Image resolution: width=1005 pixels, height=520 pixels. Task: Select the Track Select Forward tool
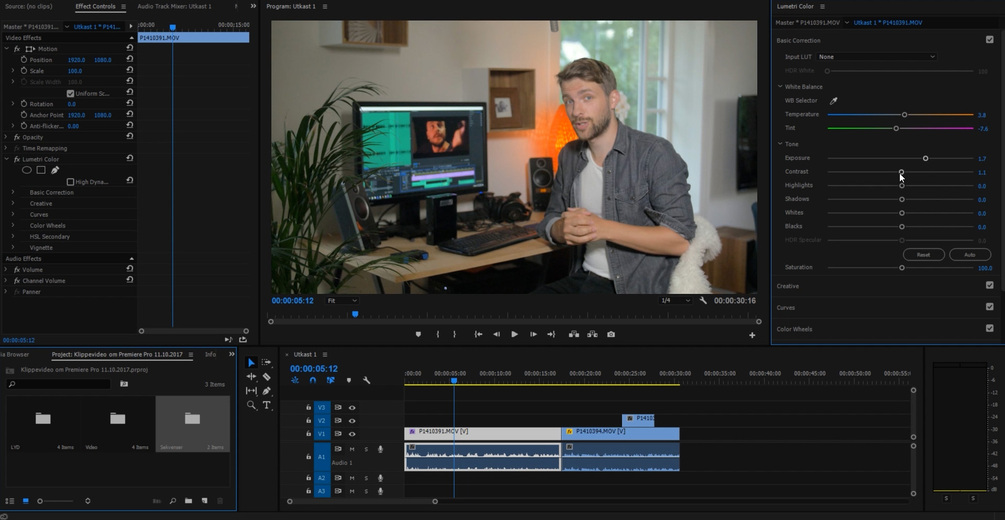pos(267,362)
